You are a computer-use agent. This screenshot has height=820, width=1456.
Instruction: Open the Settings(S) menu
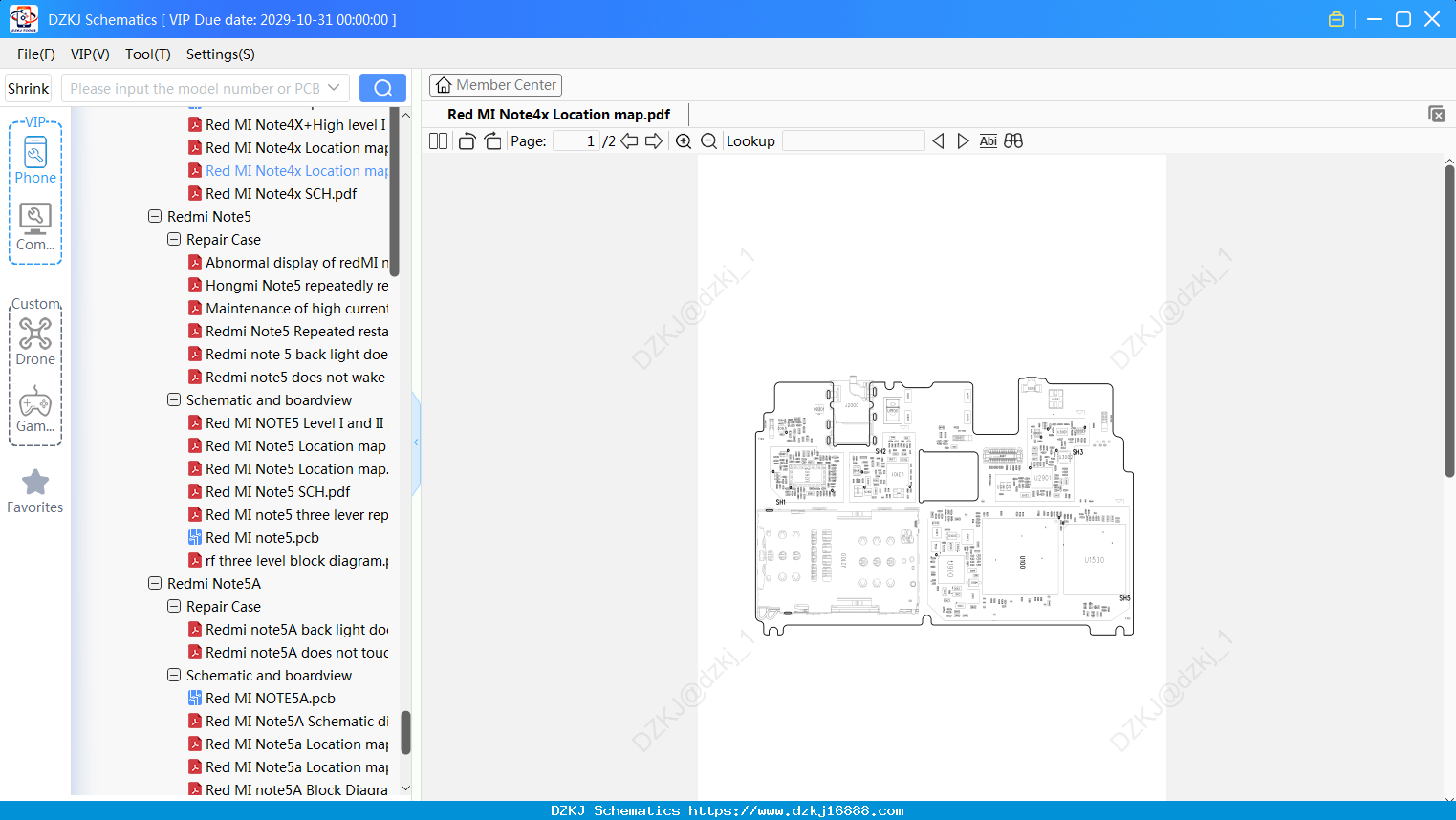pos(221,54)
